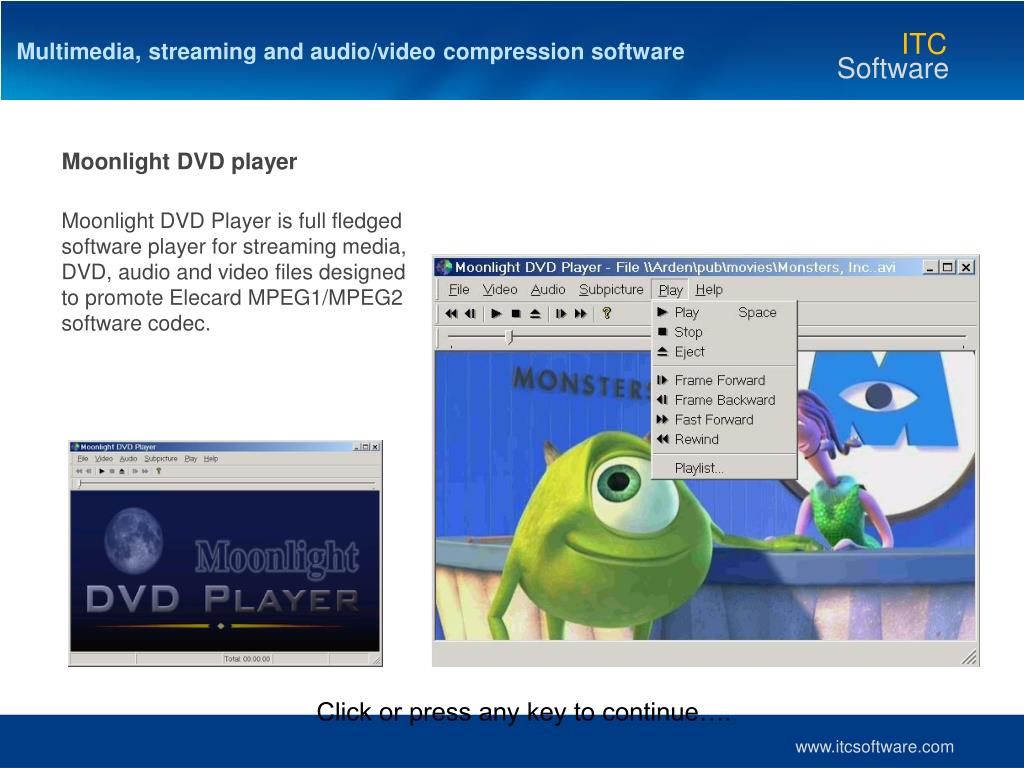Close the large Moonlight DVD Player window
The image size is (1024, 768).
coord(967,267)
